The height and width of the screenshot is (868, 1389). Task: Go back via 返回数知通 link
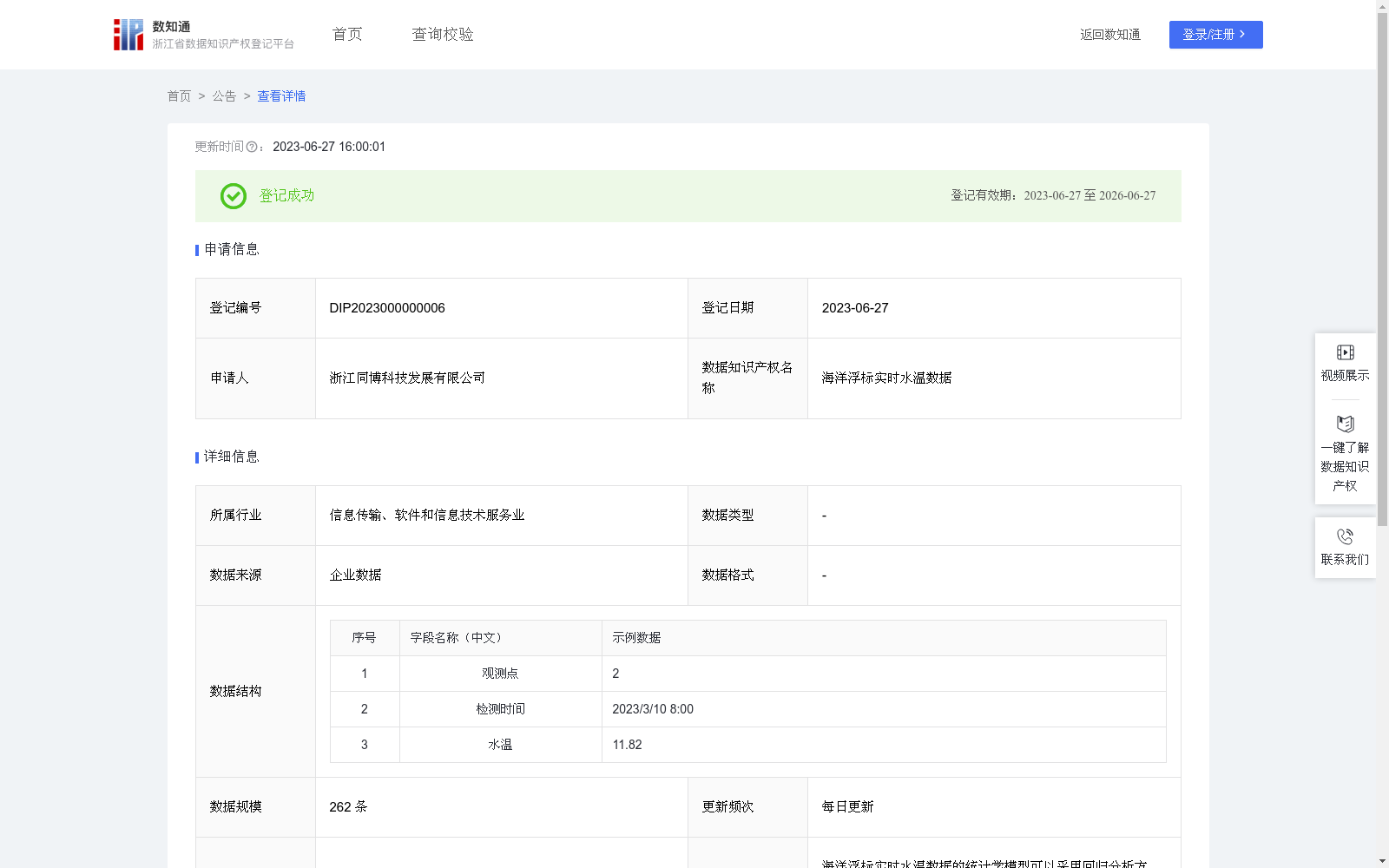point(1110,35)
